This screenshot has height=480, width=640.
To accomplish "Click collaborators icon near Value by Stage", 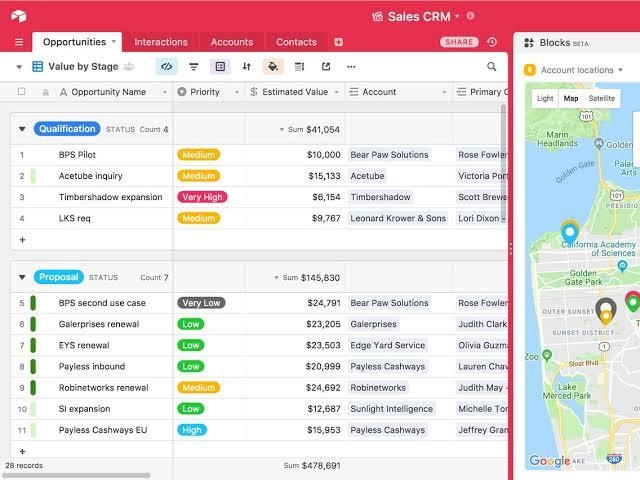I will (x=129, y=67).
